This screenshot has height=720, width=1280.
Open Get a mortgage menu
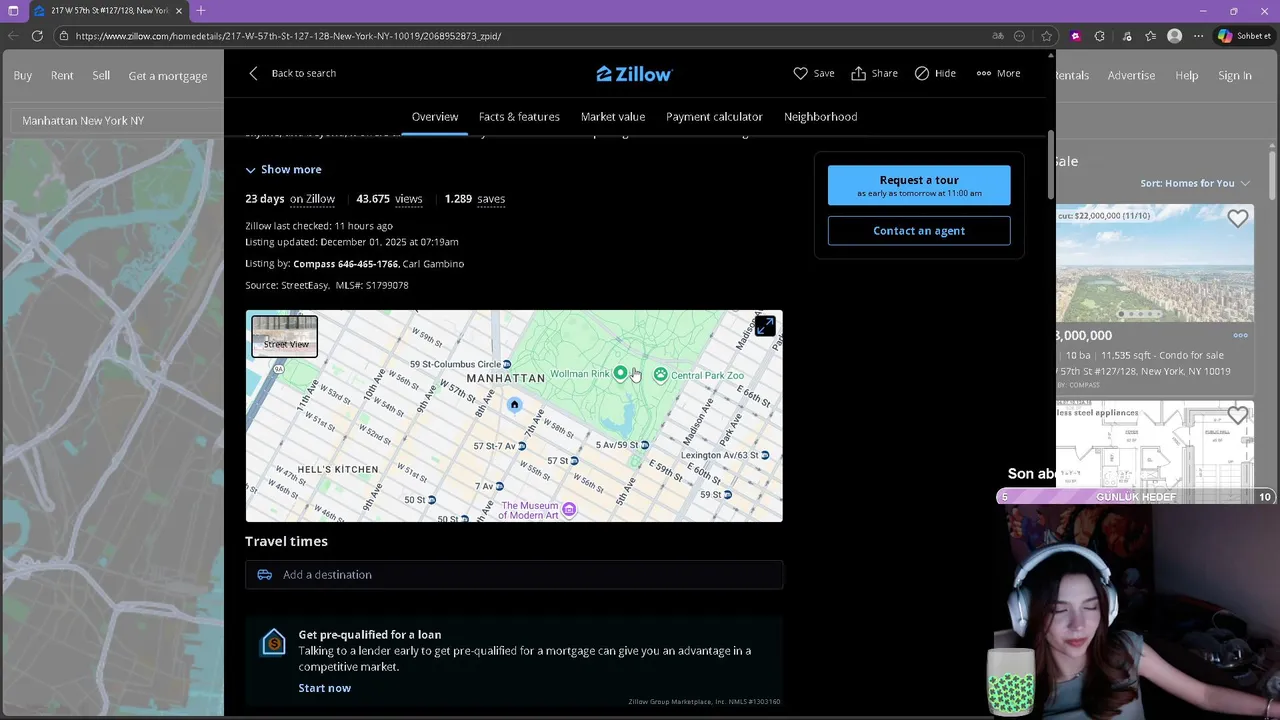(168, 75)
